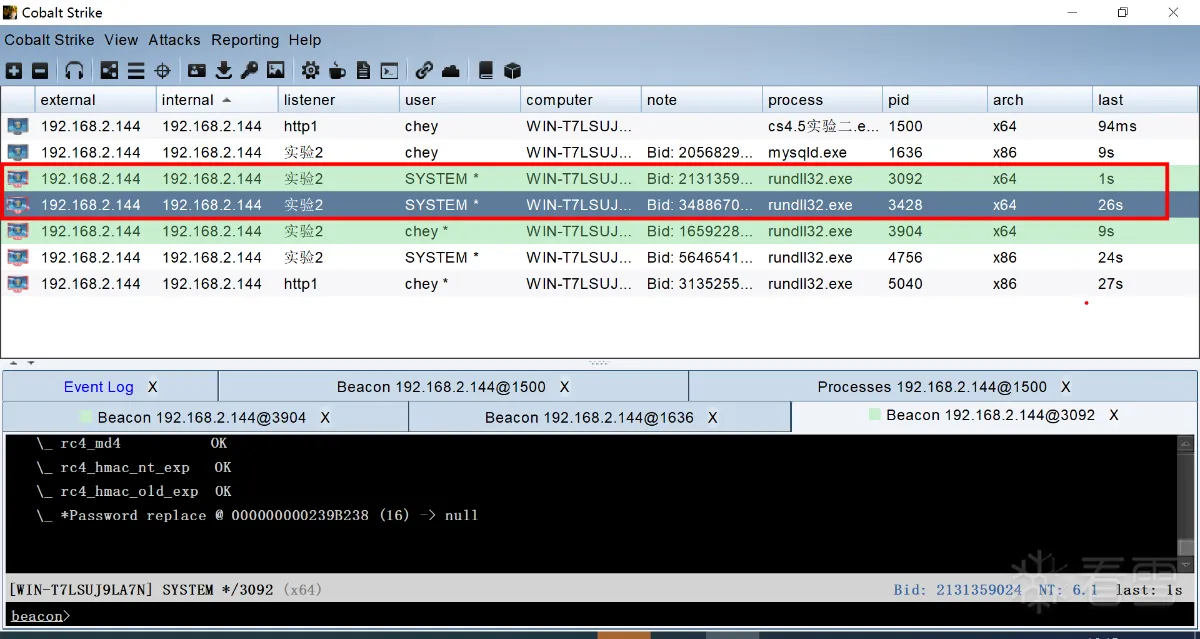Click terminal scripted web delivery icon
Image resolution: width=1200 pixels, height=639 pixels.
click(x=389, y=71)
